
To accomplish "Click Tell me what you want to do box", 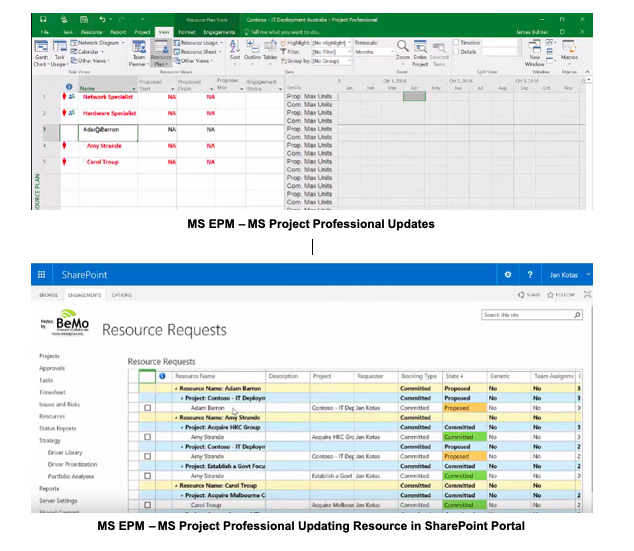I will tap(282, 32).
